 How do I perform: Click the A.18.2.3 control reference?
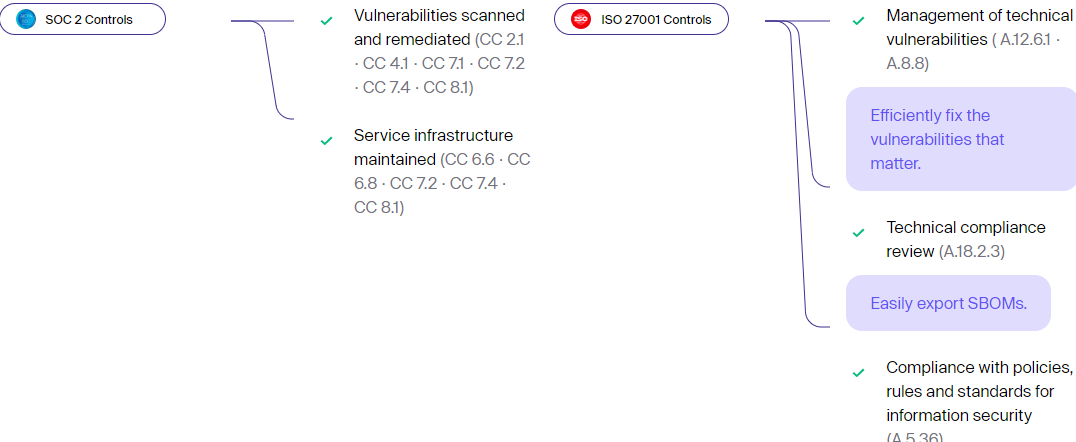pyautogui.click(x=970, y=251)
